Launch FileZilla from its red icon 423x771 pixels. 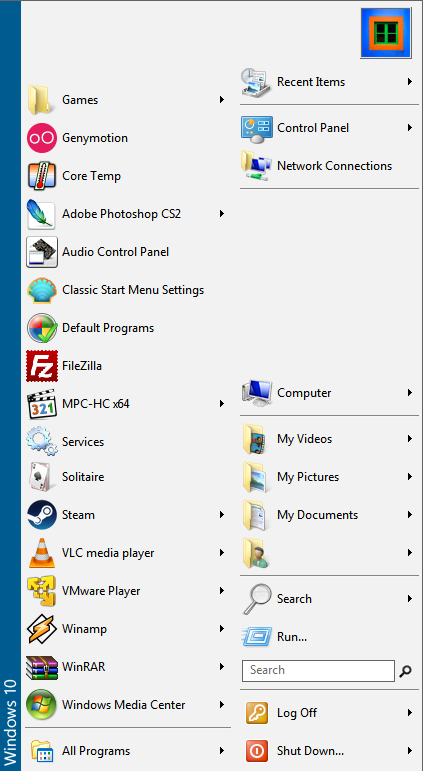[x=42, y=366]
